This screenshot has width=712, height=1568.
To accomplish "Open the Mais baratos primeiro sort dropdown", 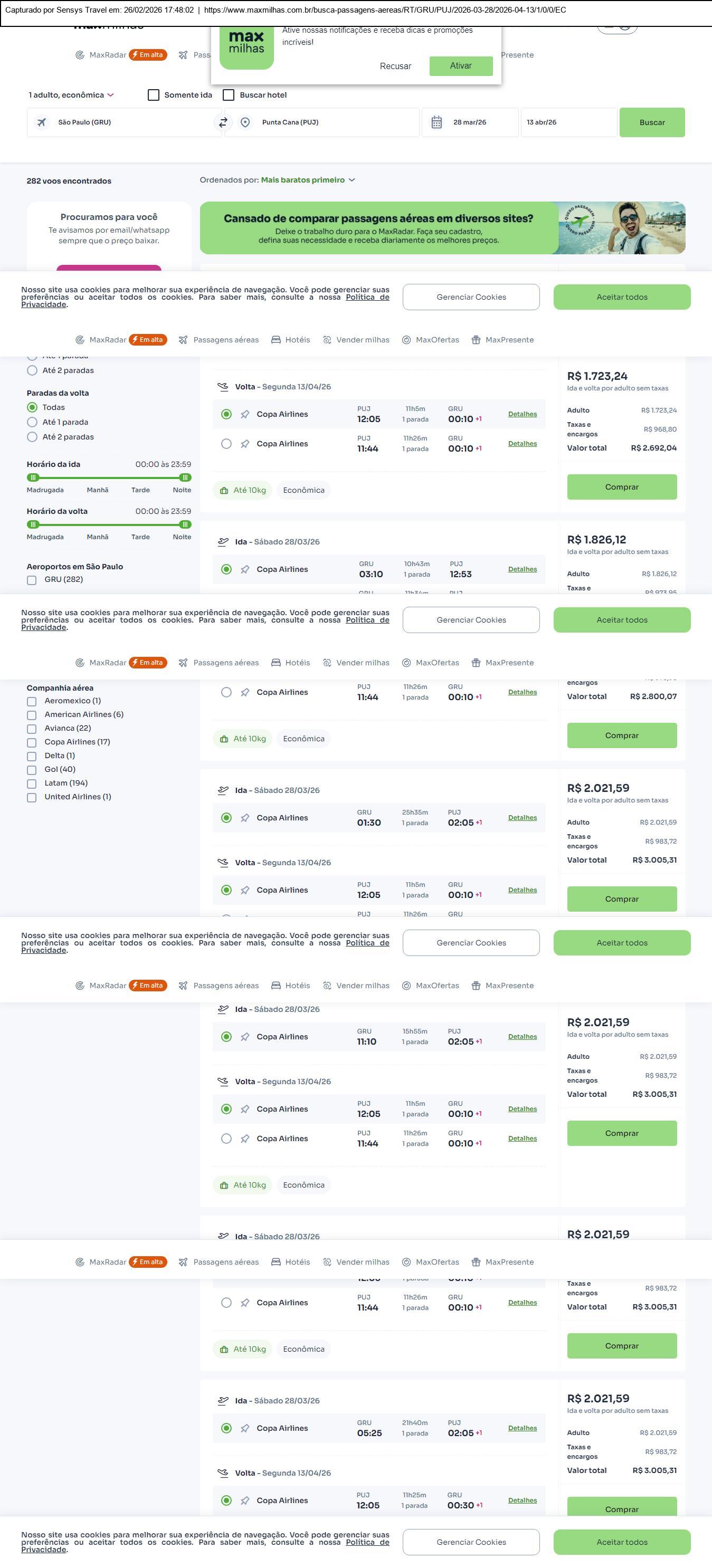I will click(x=308, y=180).
